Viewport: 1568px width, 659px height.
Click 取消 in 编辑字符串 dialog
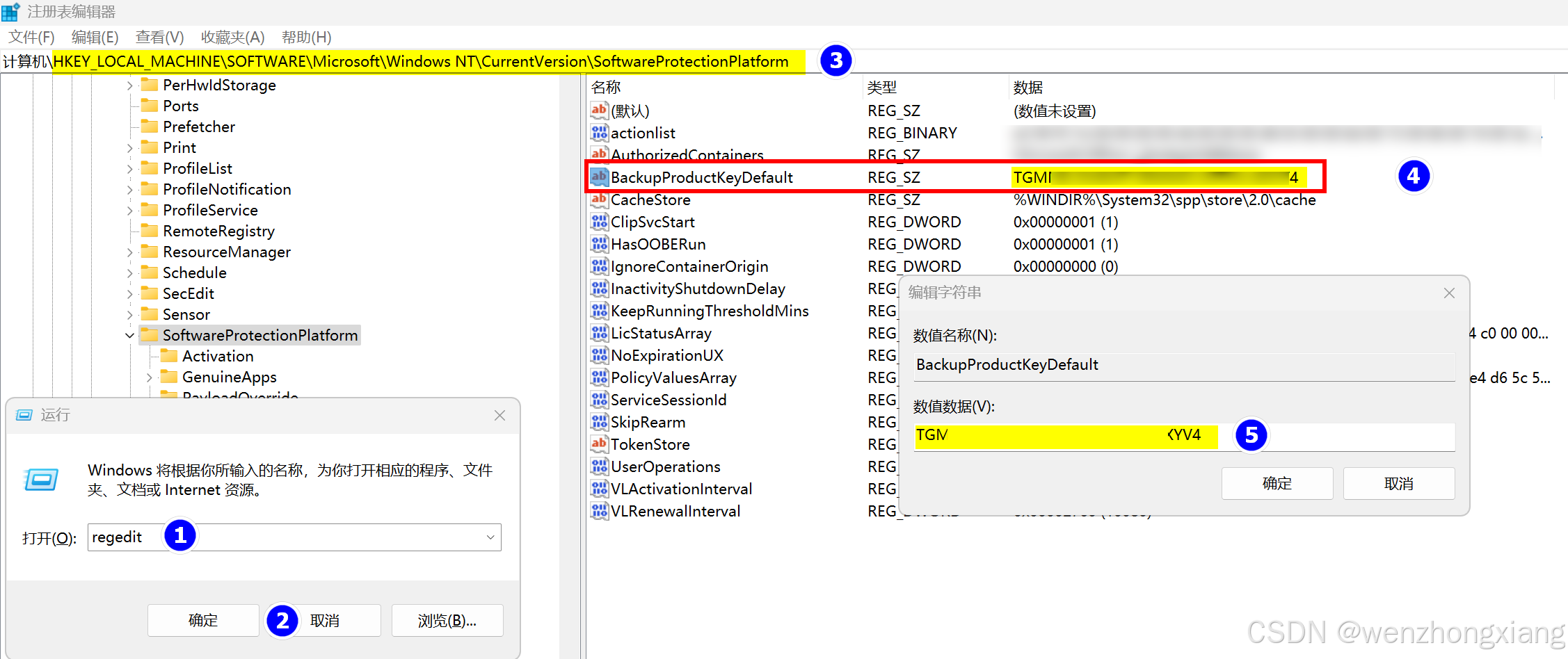tap(1399, 483)
